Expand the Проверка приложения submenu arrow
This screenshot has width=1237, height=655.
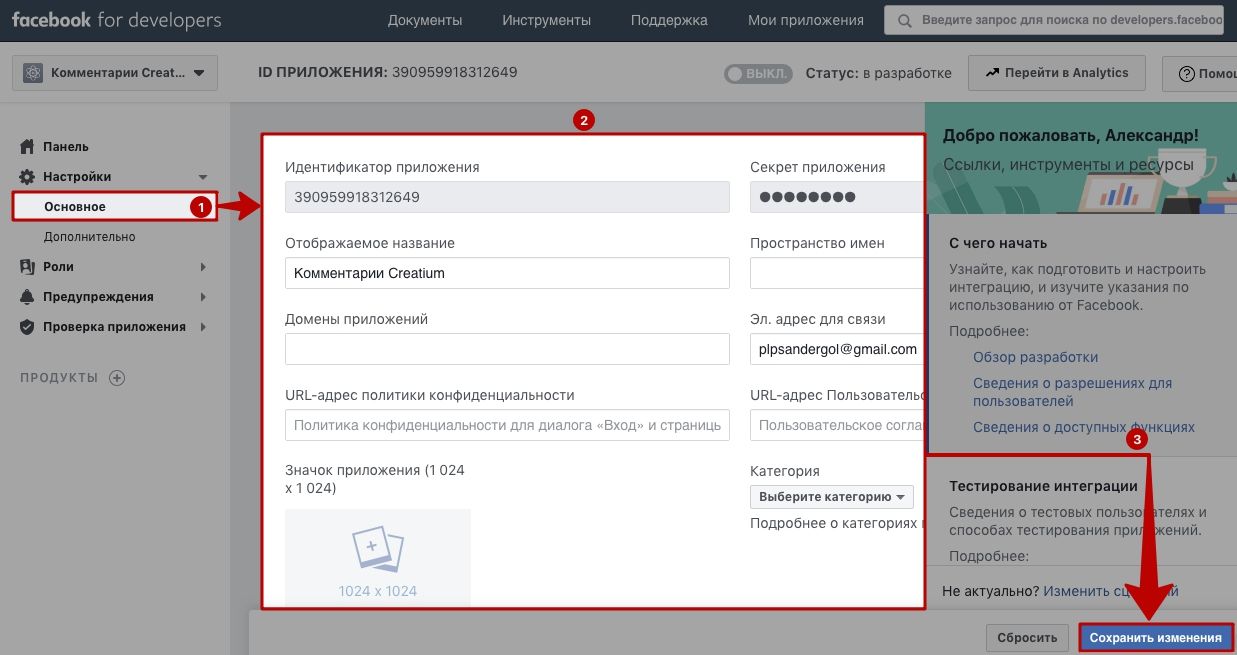coord(203,327)
